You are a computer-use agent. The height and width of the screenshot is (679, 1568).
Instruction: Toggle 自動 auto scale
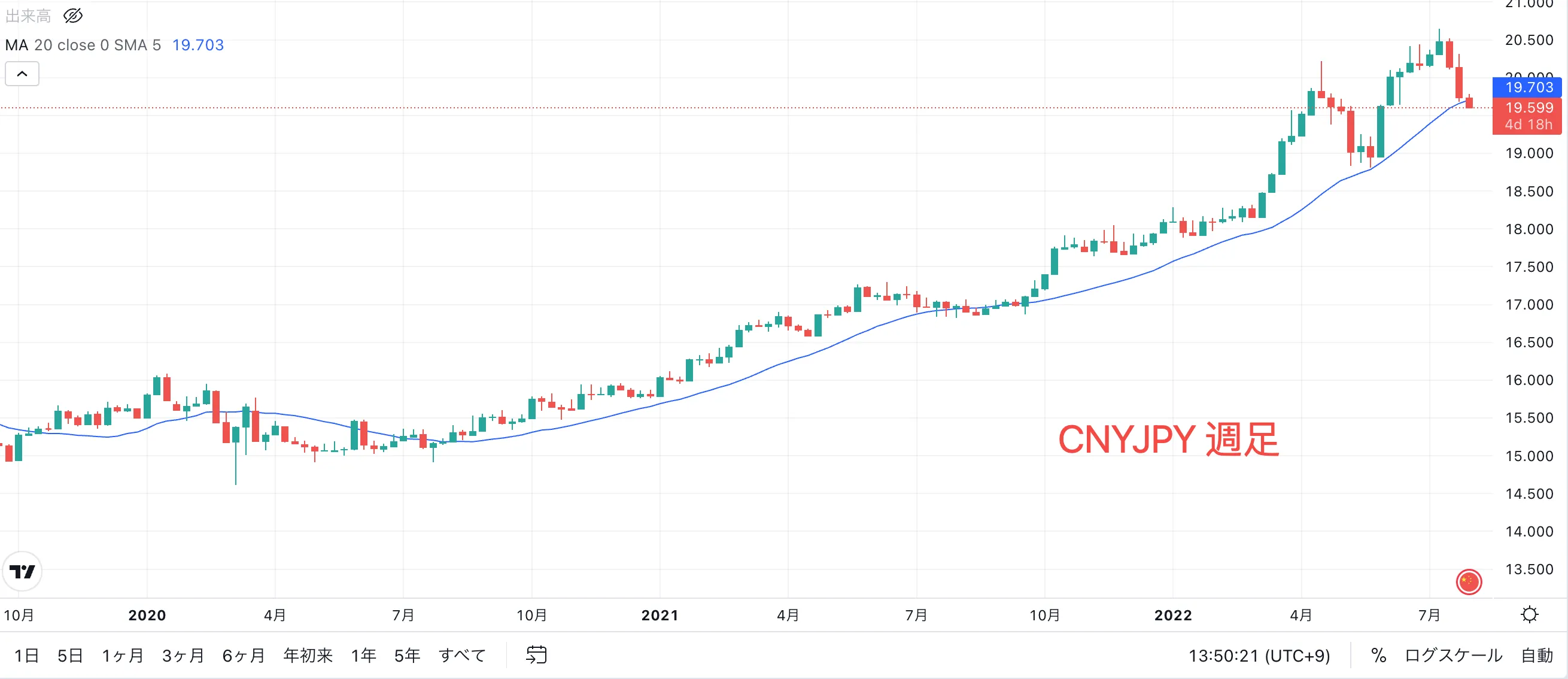tap(1537, 656)
